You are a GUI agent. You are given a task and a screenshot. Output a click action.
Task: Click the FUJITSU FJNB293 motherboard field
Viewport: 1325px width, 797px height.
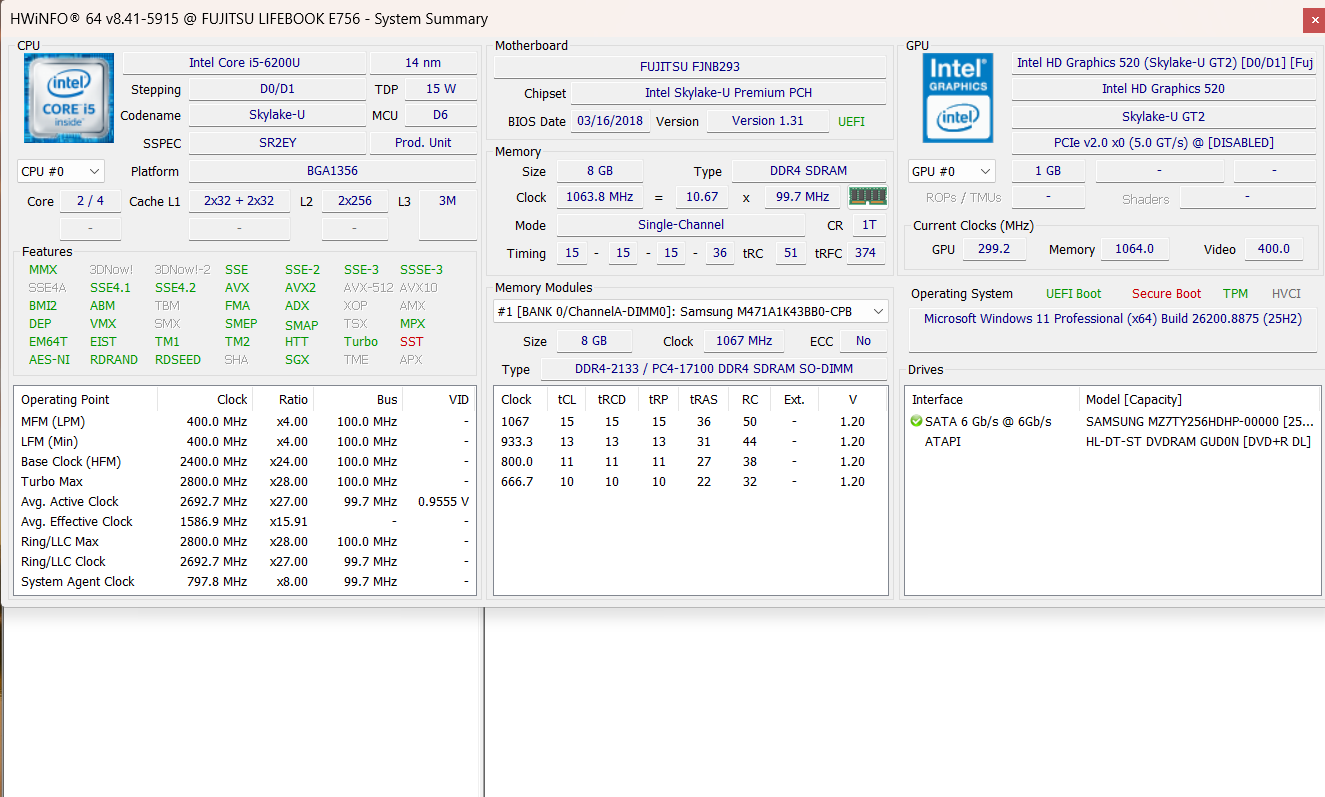[690, 67]
